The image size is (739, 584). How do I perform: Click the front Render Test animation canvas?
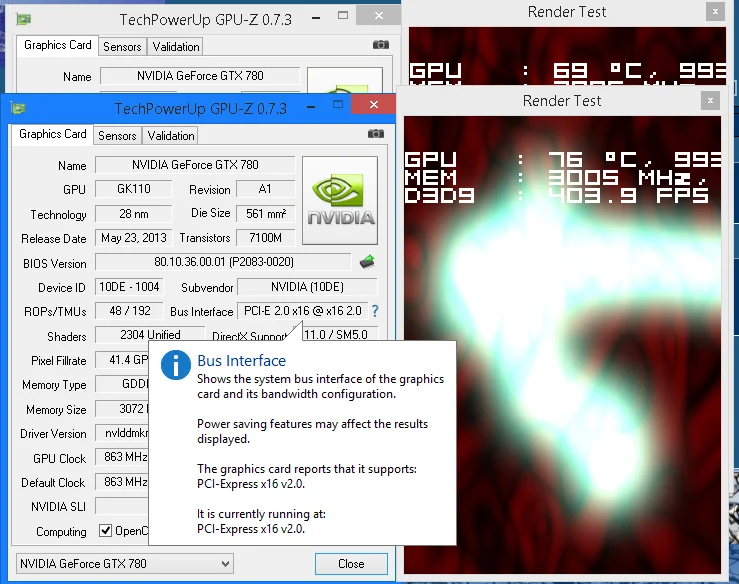pyautogui.click(x=562, y=345)
